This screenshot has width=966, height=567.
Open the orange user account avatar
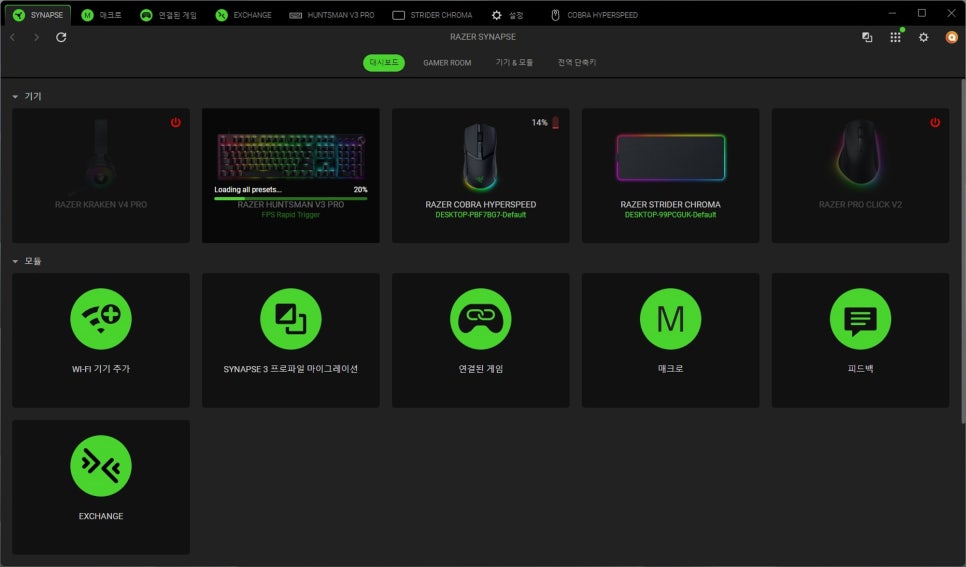[951, 37]
